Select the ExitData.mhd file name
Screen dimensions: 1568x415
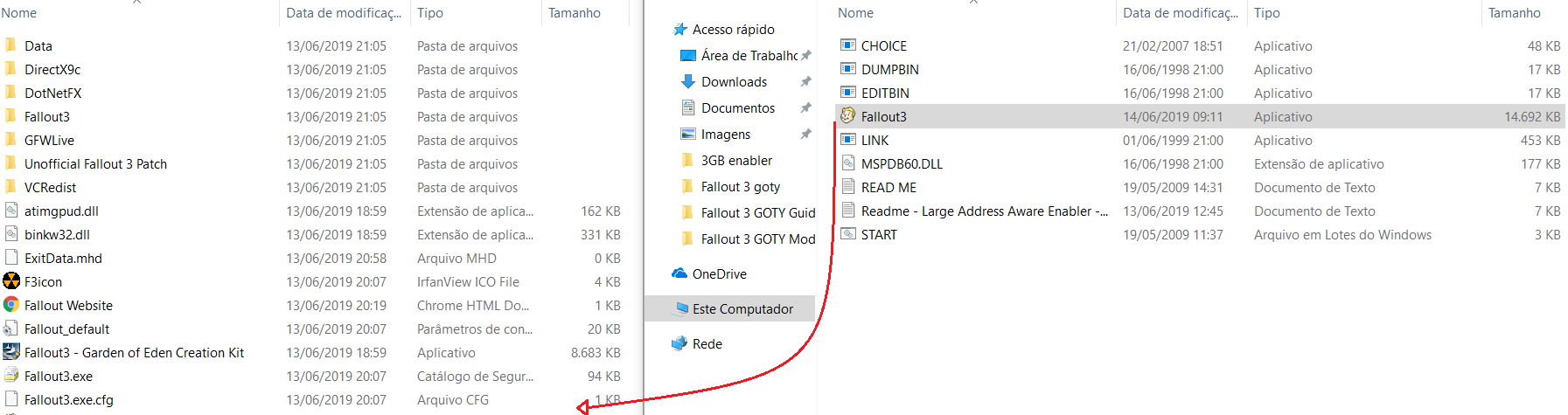63,258
